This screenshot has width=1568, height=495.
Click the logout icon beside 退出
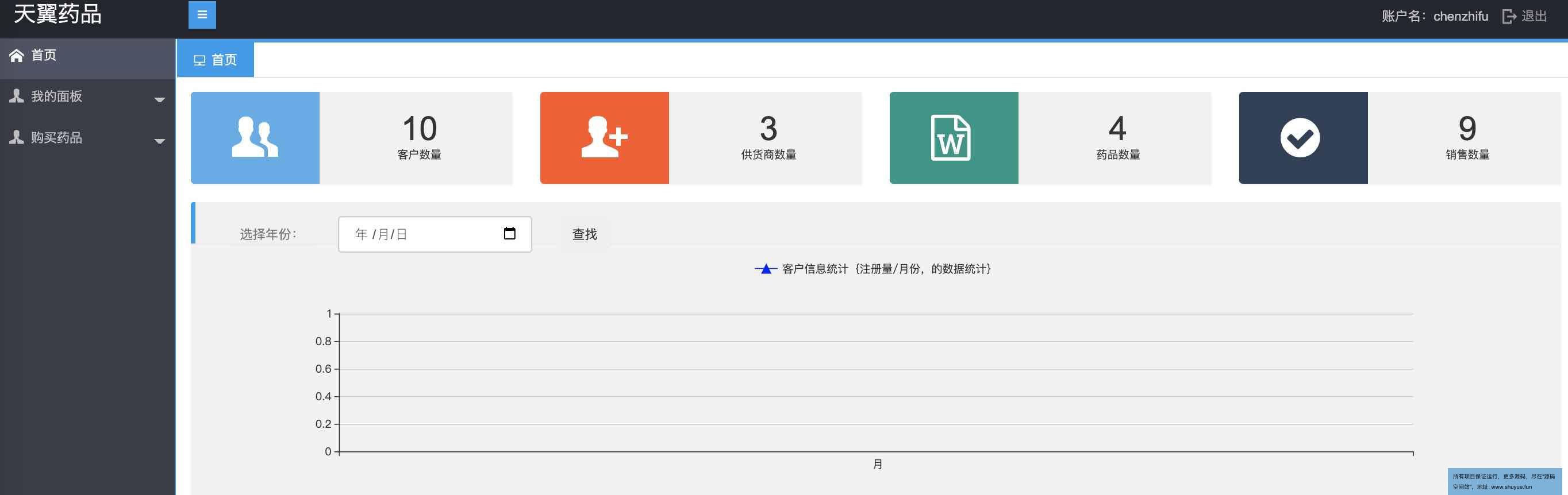tap(1509, 17)
